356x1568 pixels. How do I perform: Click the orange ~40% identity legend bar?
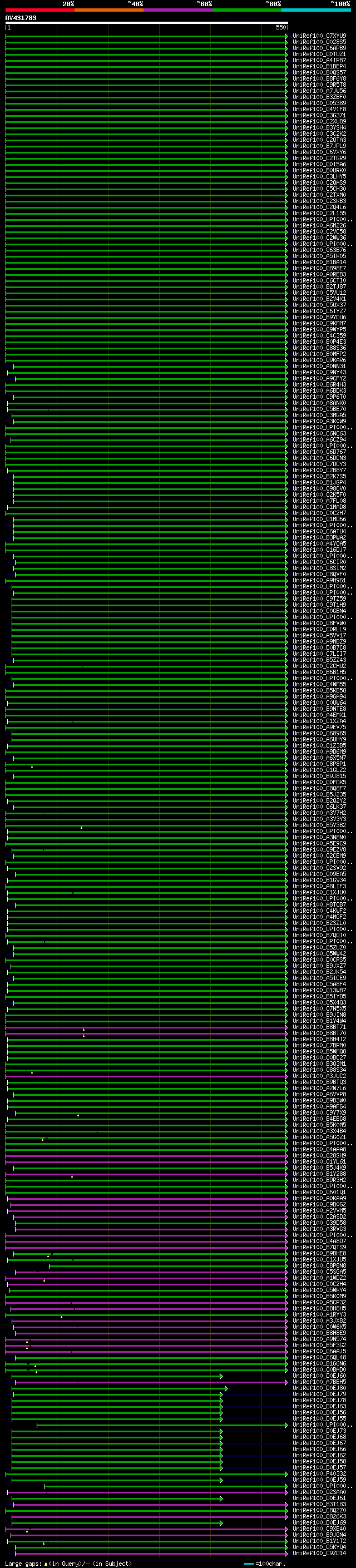[x=109, y=10]
